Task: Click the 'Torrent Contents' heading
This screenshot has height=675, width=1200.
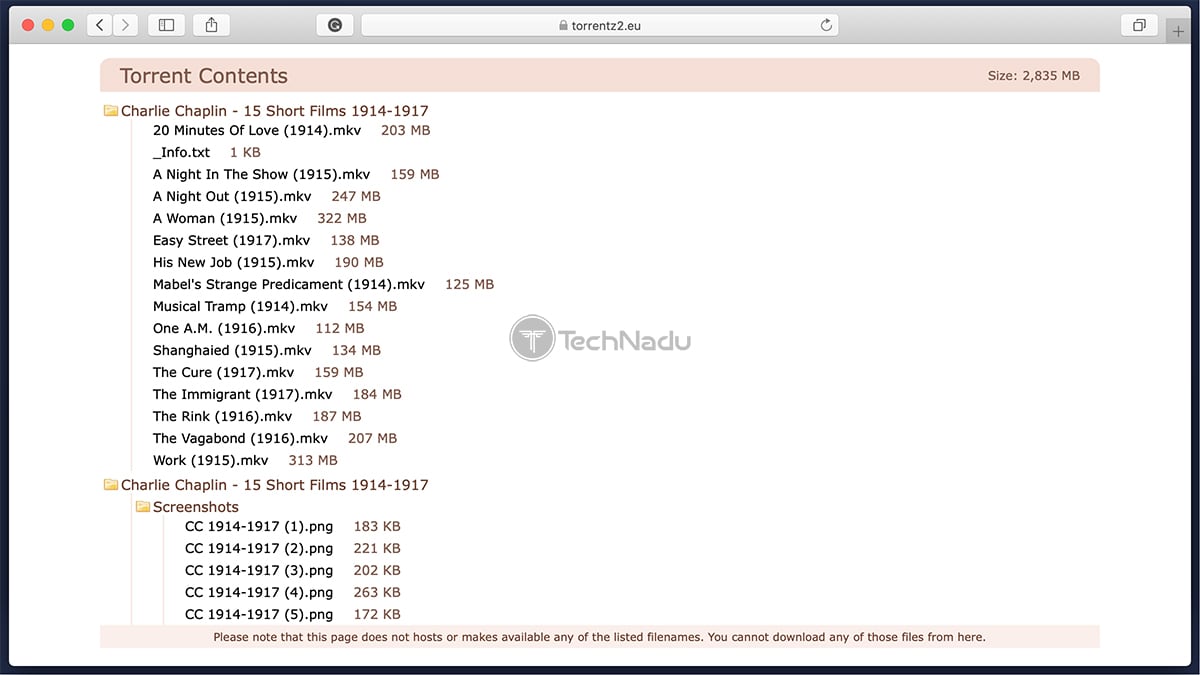Action: pyautogui.click(x=204, y=76)
